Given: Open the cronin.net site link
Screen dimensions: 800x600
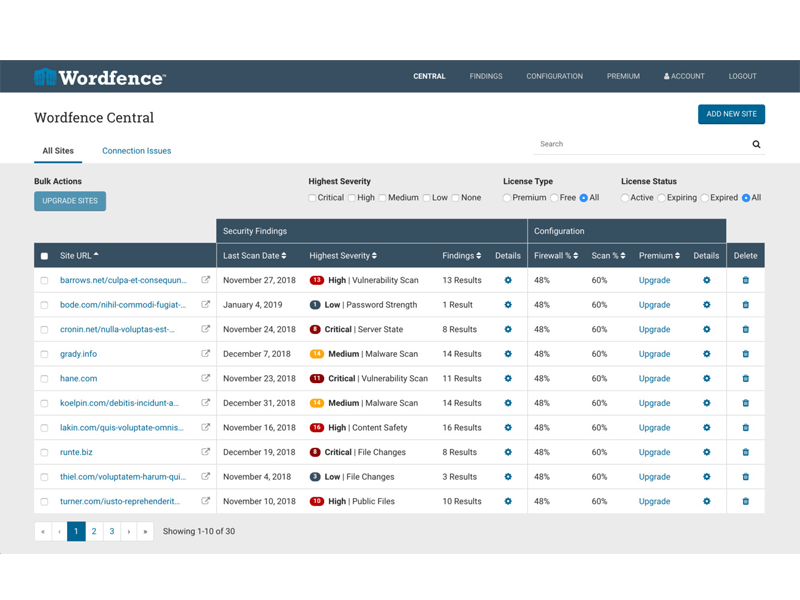Looking at the screenshot, I should [x=117, y=329].
